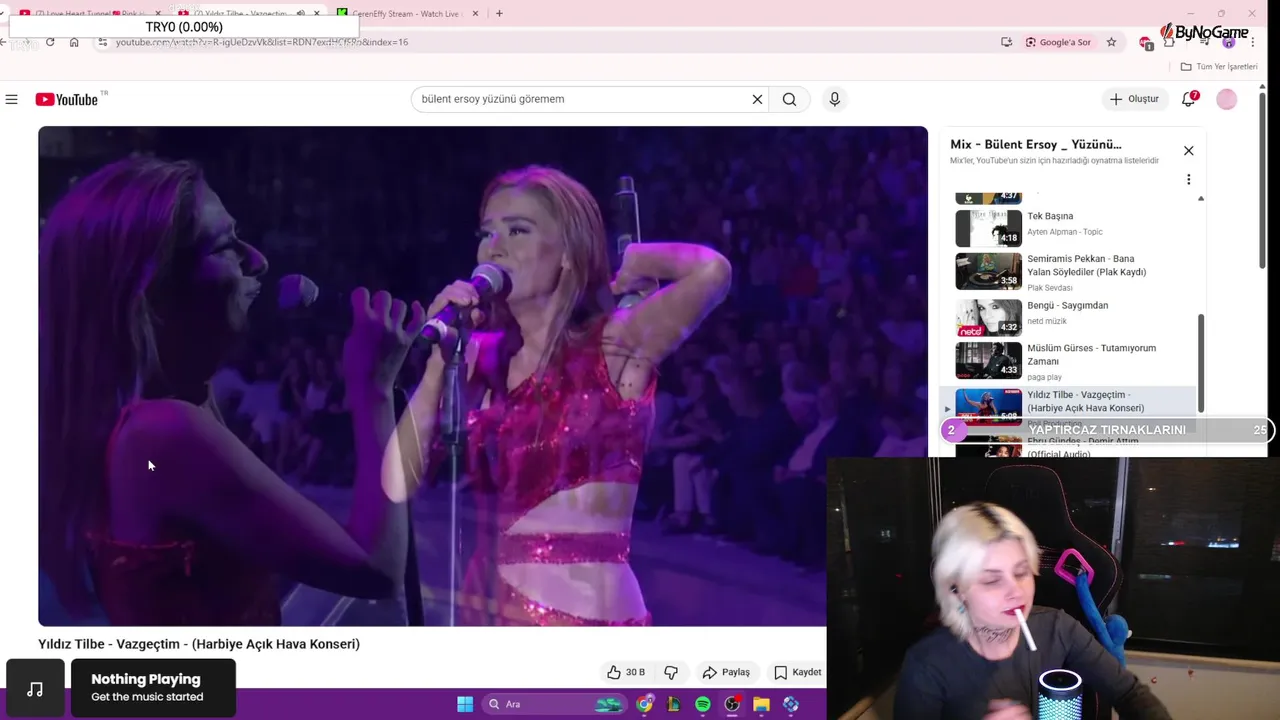Open the Windows Start menu
This screenshot has width=1280, height=720.
[465, 704]
